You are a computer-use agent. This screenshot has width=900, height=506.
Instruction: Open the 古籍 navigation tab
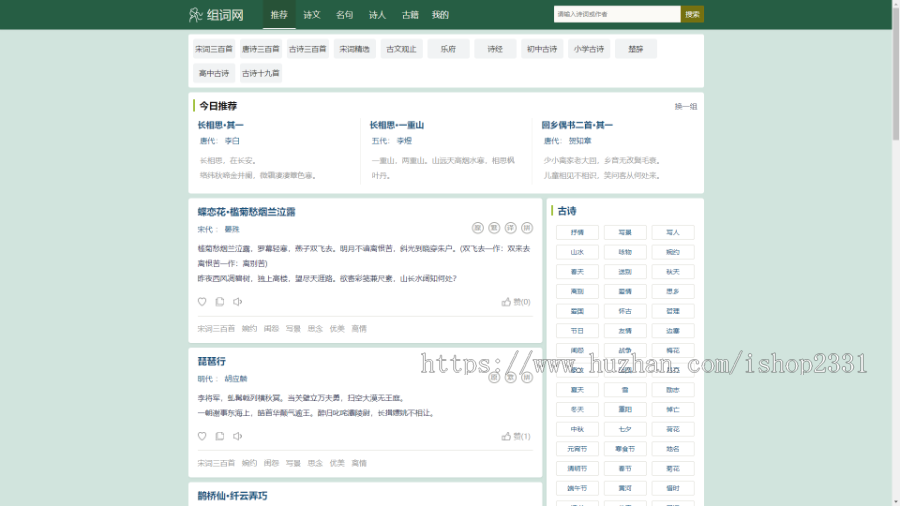tap(410, 15)
